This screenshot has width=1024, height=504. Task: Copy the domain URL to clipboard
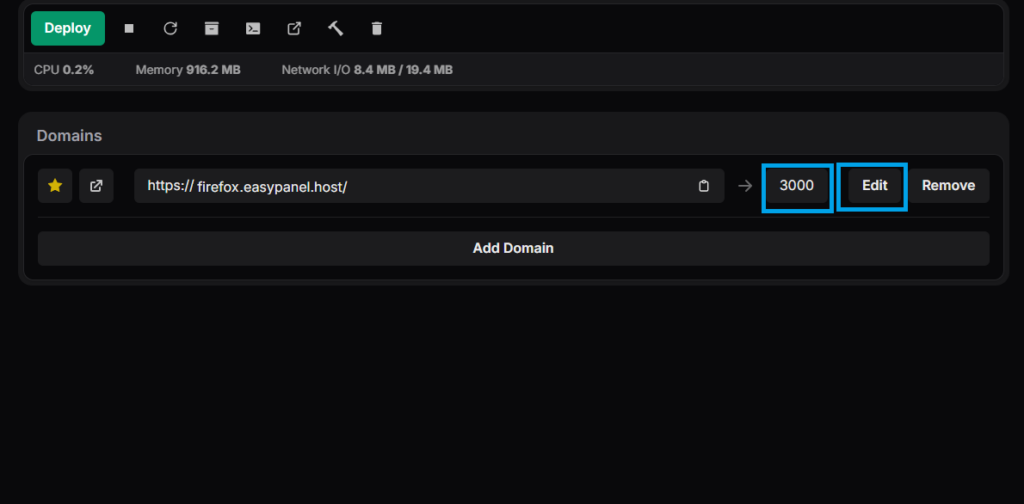(x=704, y=186)
